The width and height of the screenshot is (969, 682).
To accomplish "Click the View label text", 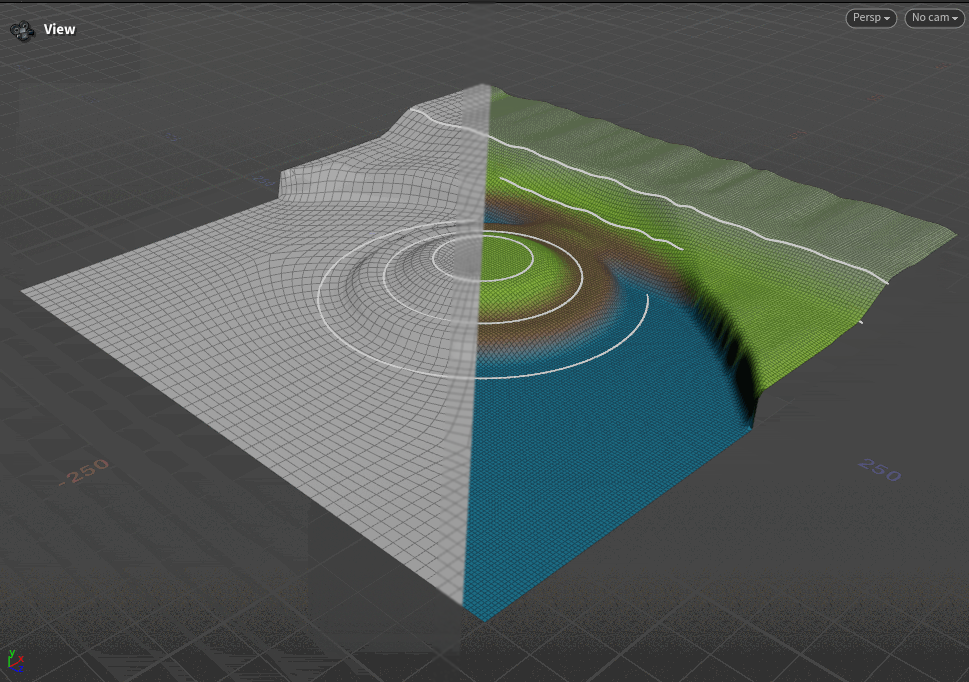I will pyautogui.click(x=59, y=30).
